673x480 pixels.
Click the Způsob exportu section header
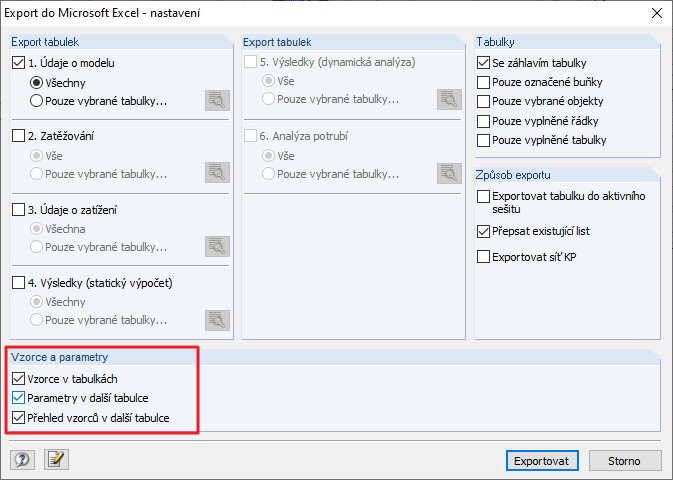point(513,175)
